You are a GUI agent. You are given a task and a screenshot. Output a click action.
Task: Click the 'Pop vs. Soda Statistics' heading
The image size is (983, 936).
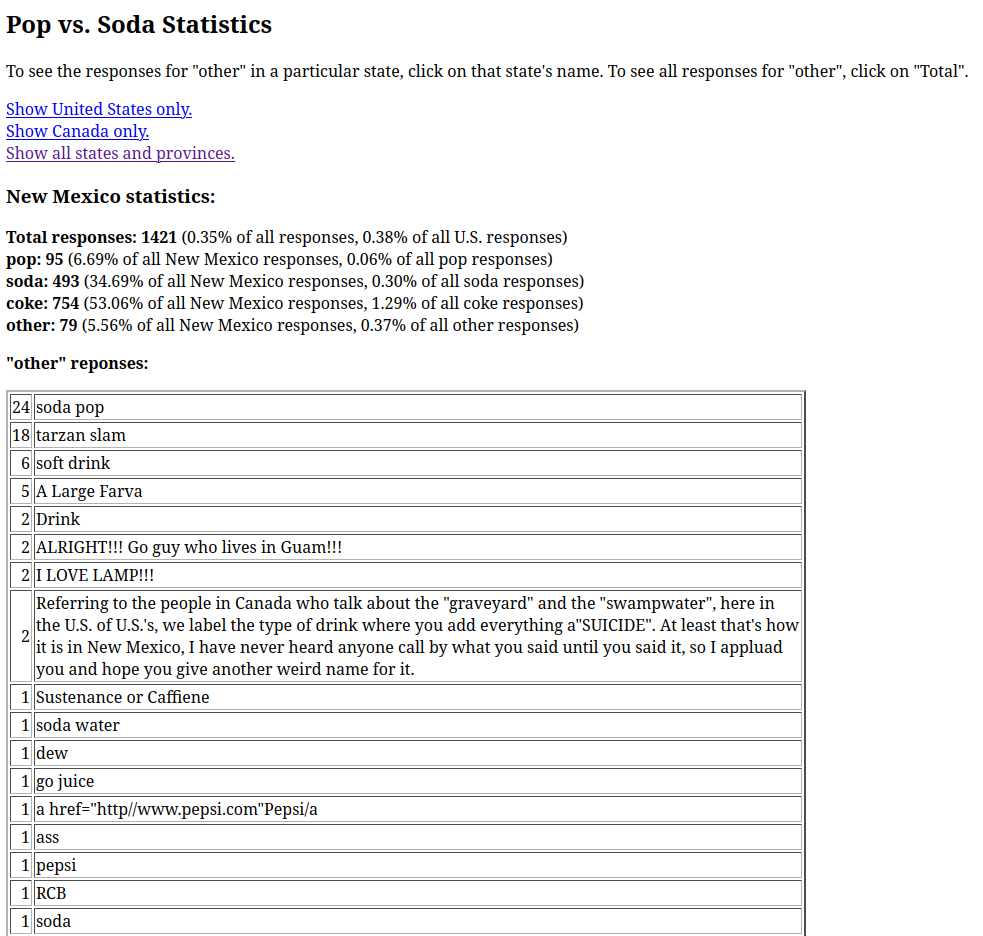(139, 24)
